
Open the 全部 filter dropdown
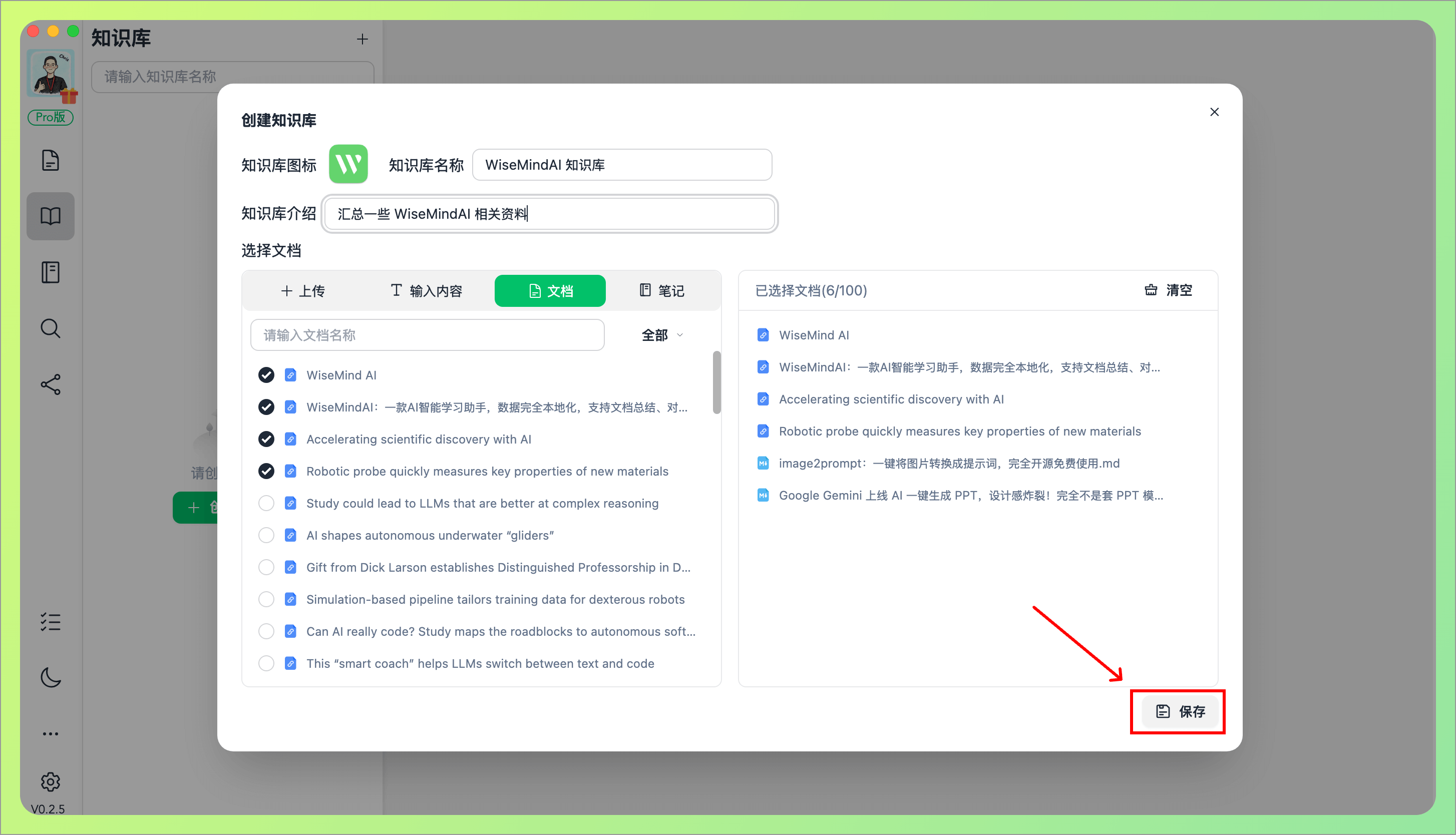(660, 335)
